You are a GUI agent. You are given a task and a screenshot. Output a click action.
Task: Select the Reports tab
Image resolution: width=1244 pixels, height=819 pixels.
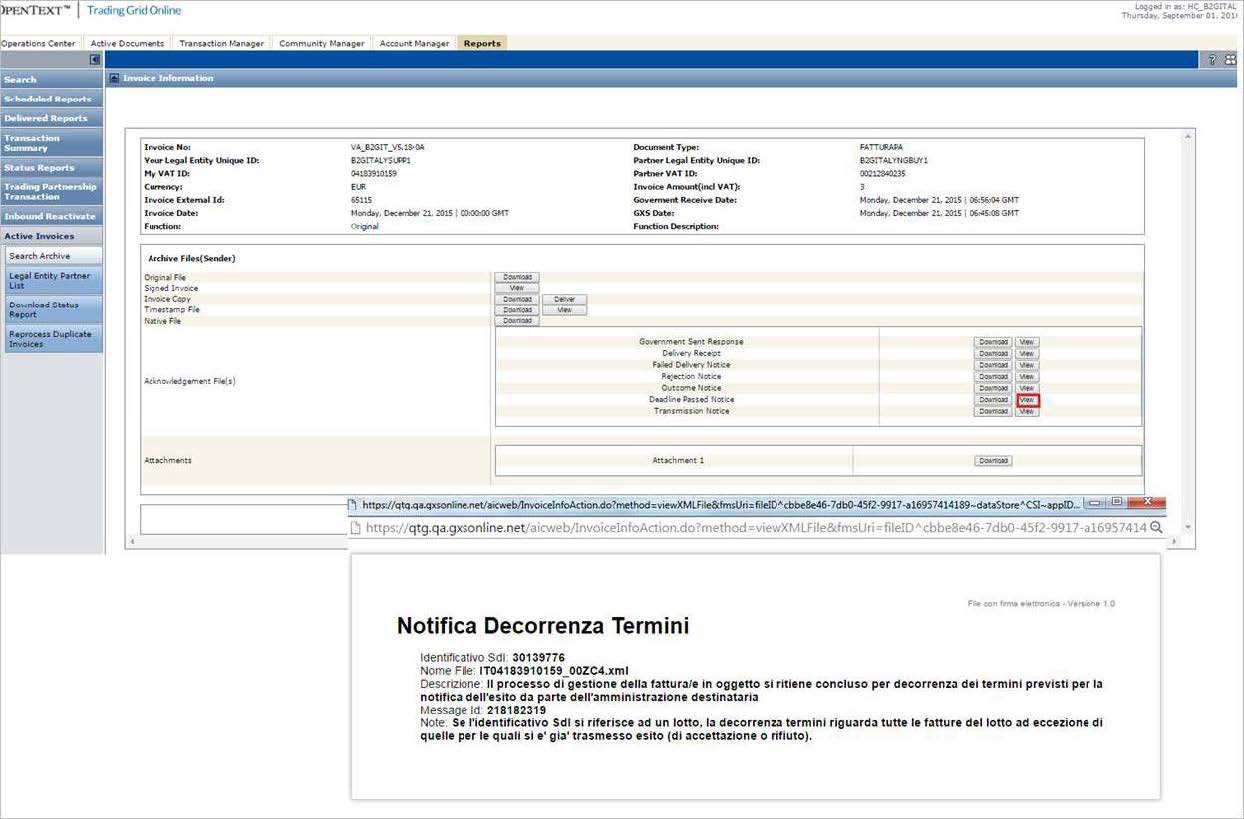click(x=482, y=43)
